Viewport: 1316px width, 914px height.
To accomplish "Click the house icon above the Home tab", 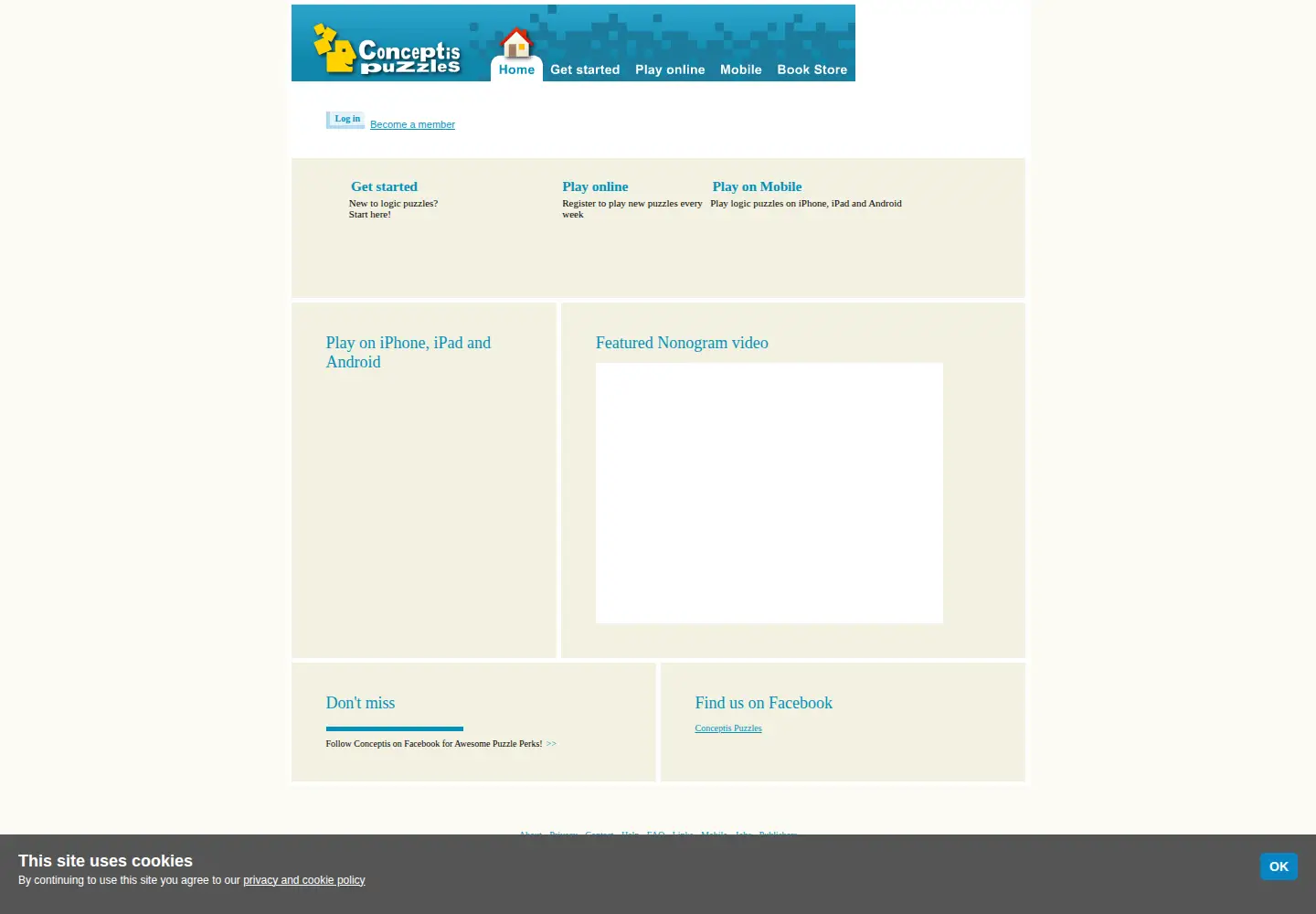I will click(x=516, y=43).
